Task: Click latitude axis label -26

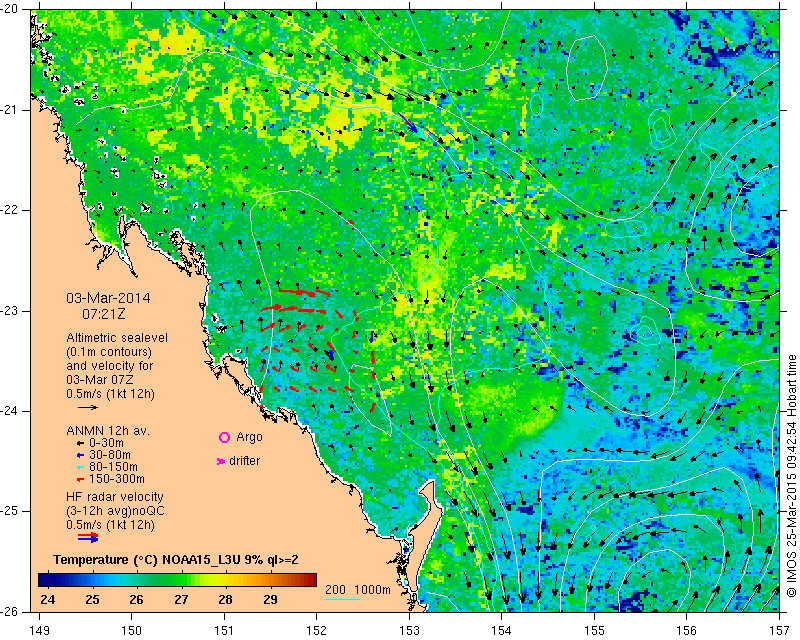Action: point(9,611)
